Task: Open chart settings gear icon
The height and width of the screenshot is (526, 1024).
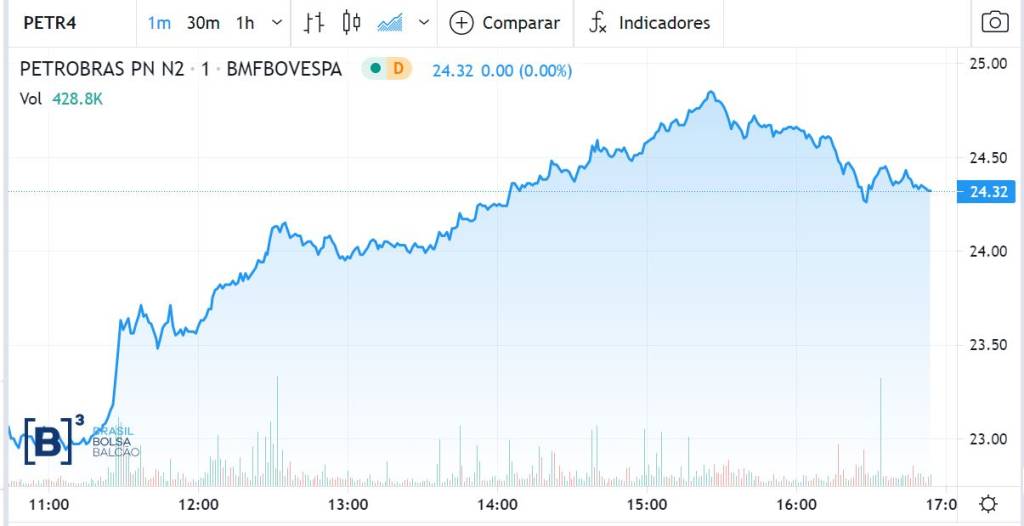Action: pyautogui.click(x=988, y=503)
